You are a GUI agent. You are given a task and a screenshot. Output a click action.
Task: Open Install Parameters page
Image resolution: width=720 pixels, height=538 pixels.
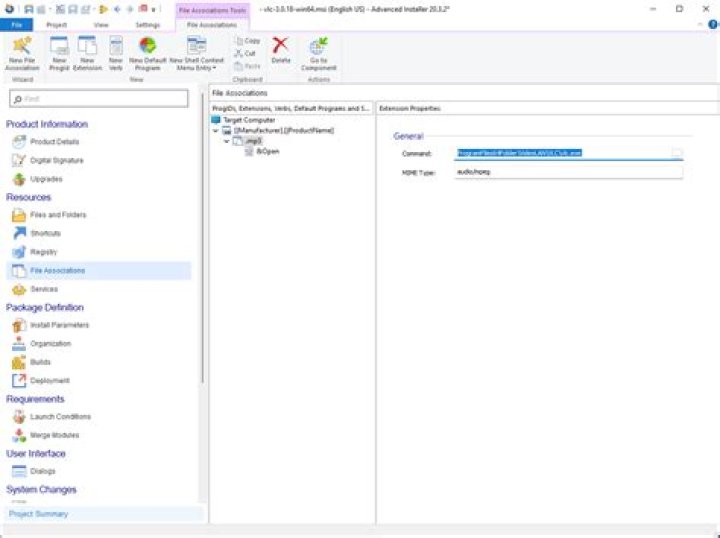click(x=59, y=325)
